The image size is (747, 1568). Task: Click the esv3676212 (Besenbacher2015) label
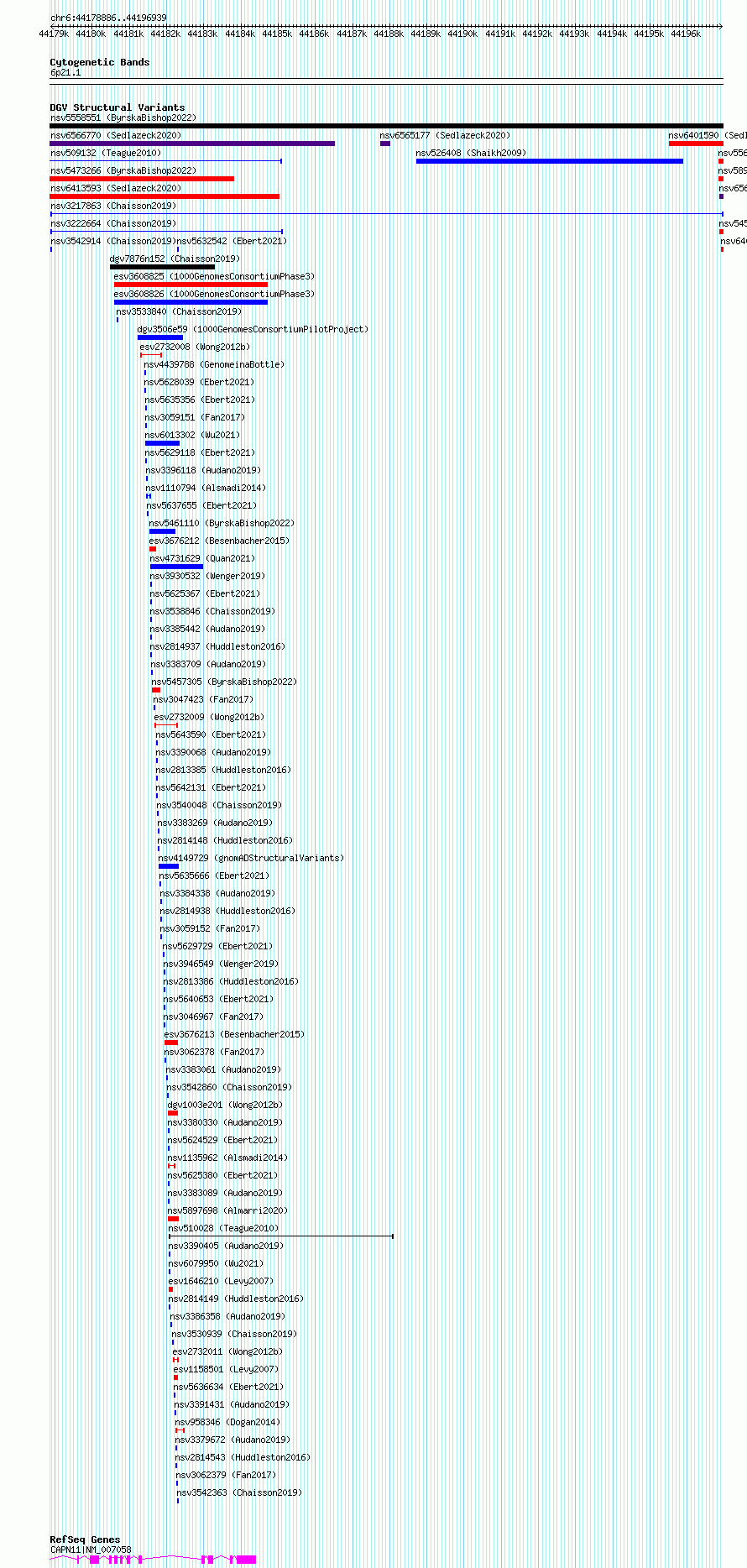[x=219, y=541]
